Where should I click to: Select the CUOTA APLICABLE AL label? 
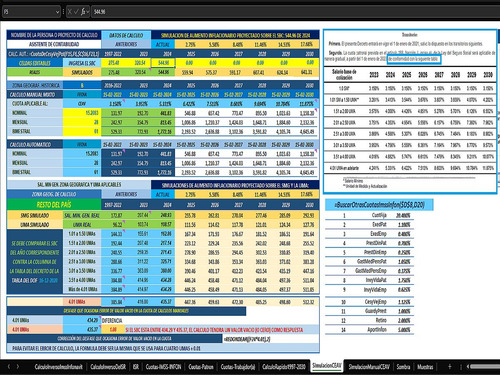[35, 103]
